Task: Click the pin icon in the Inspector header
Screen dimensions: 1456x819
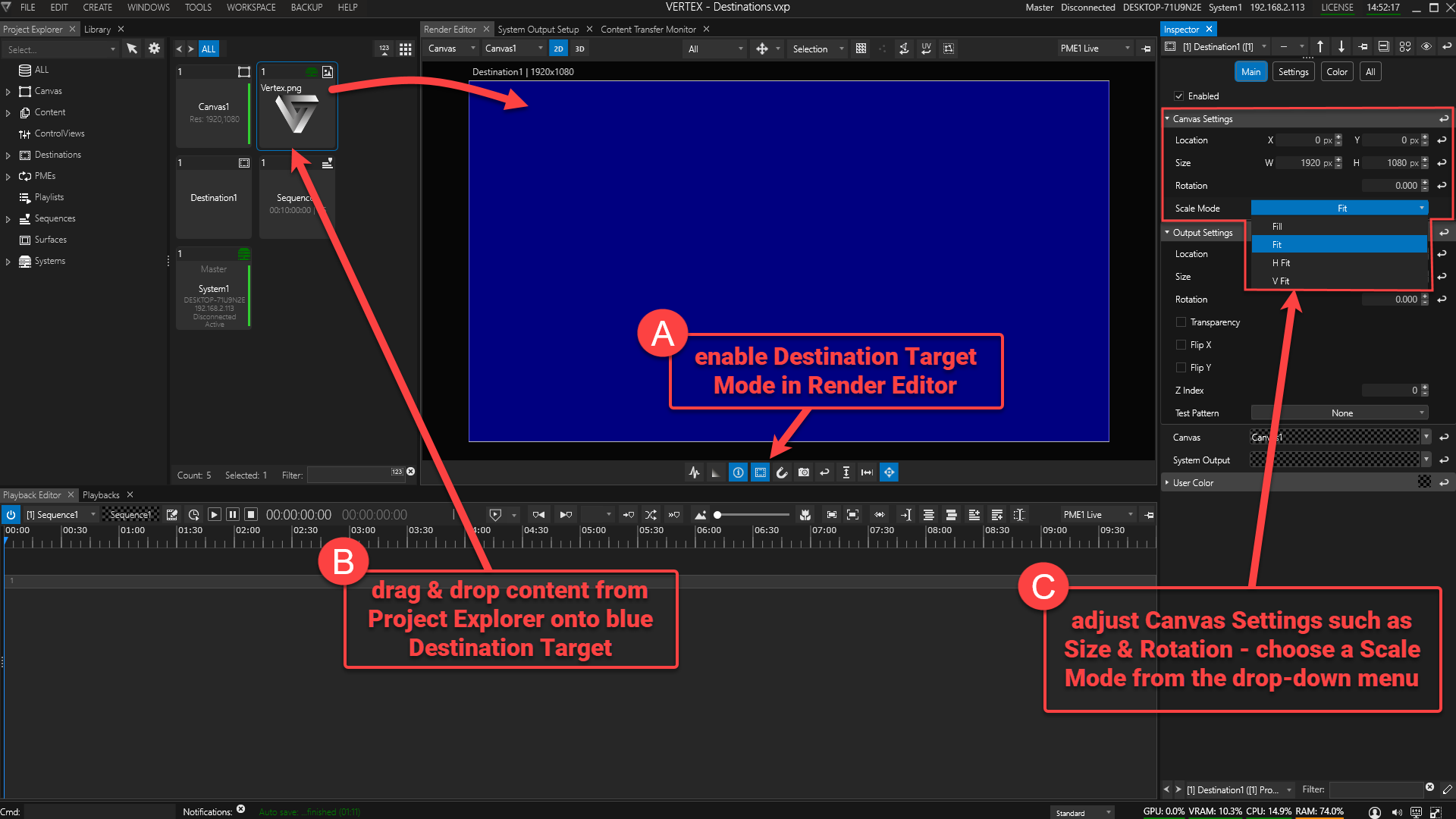Action: [x=1363, y=46]
